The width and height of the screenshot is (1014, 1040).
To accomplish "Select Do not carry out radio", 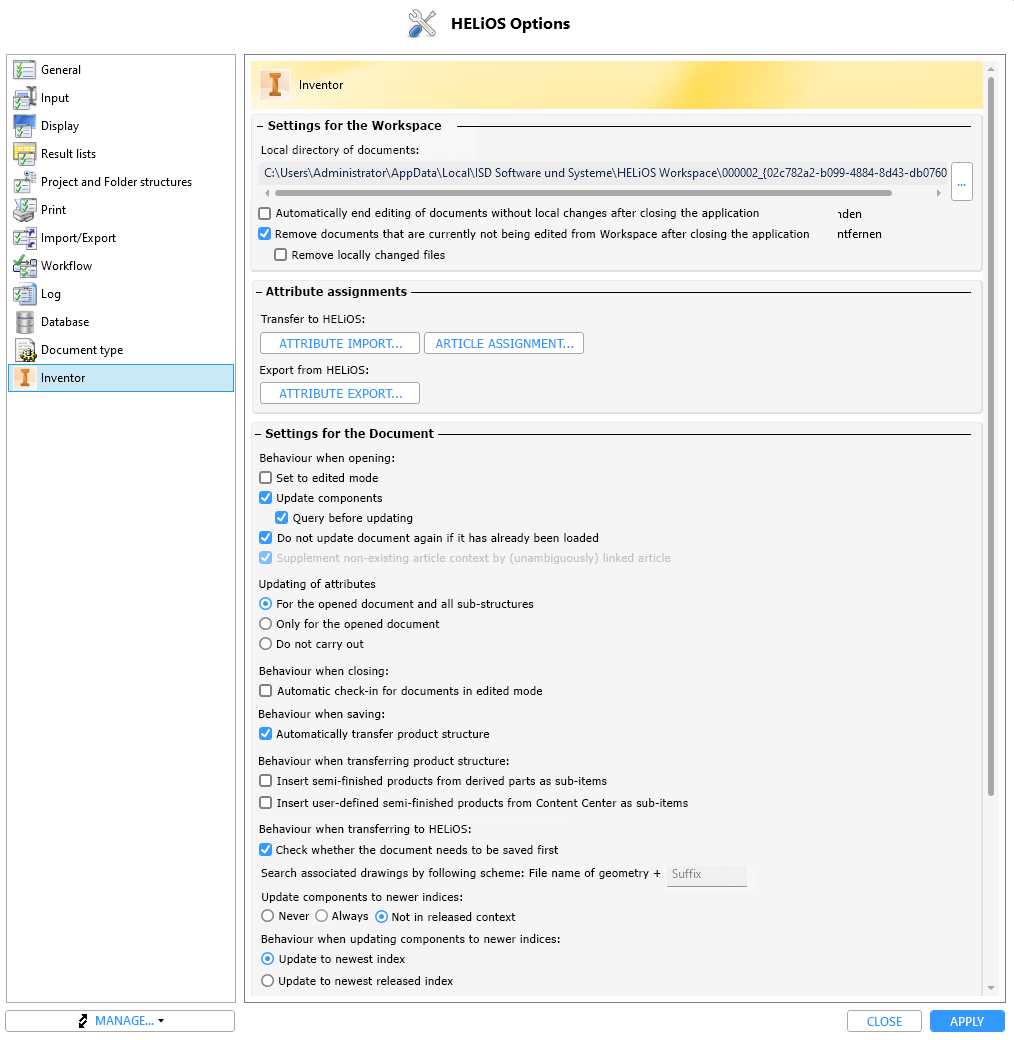I will (265, 643).
